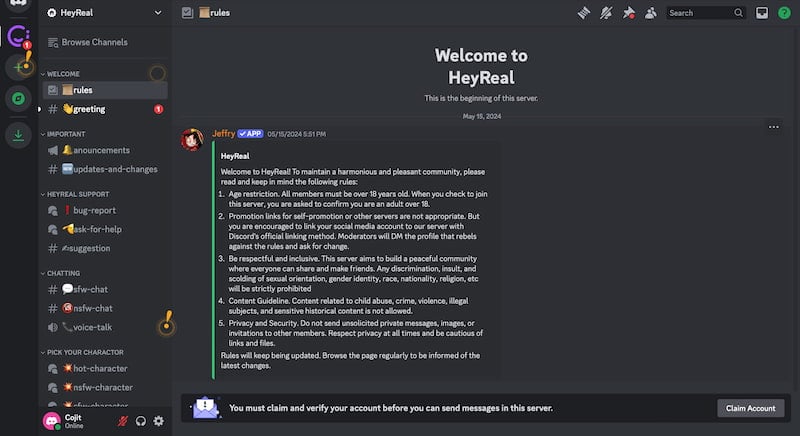800x436 pixels.
Task: Open the nsfw-character forum channel
Action: [105, 388]
